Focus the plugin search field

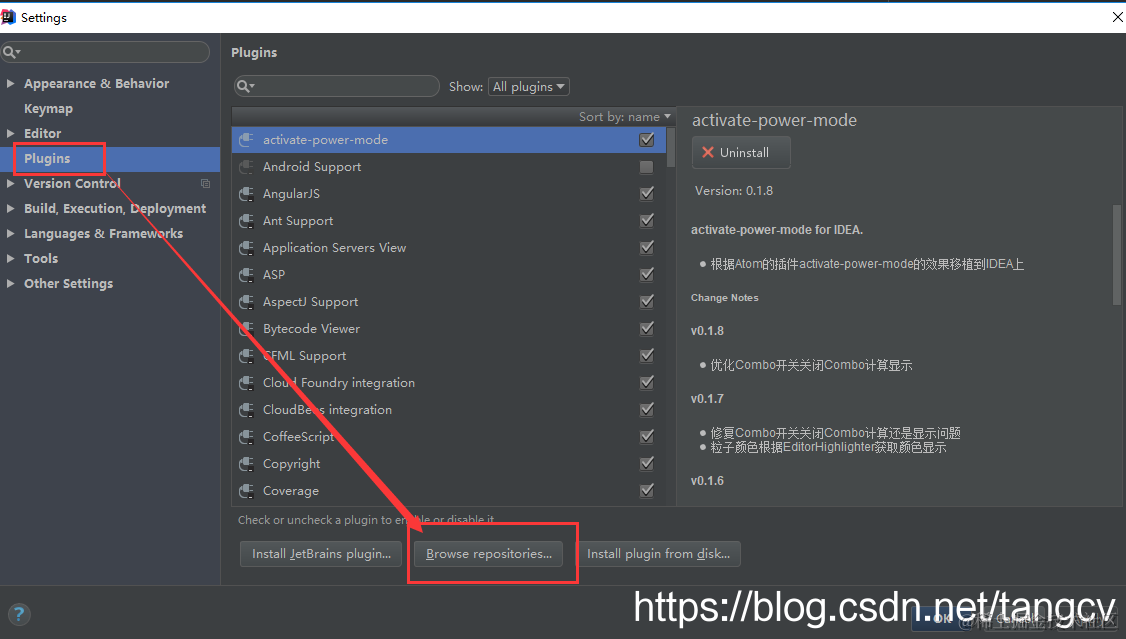point(337,86)
